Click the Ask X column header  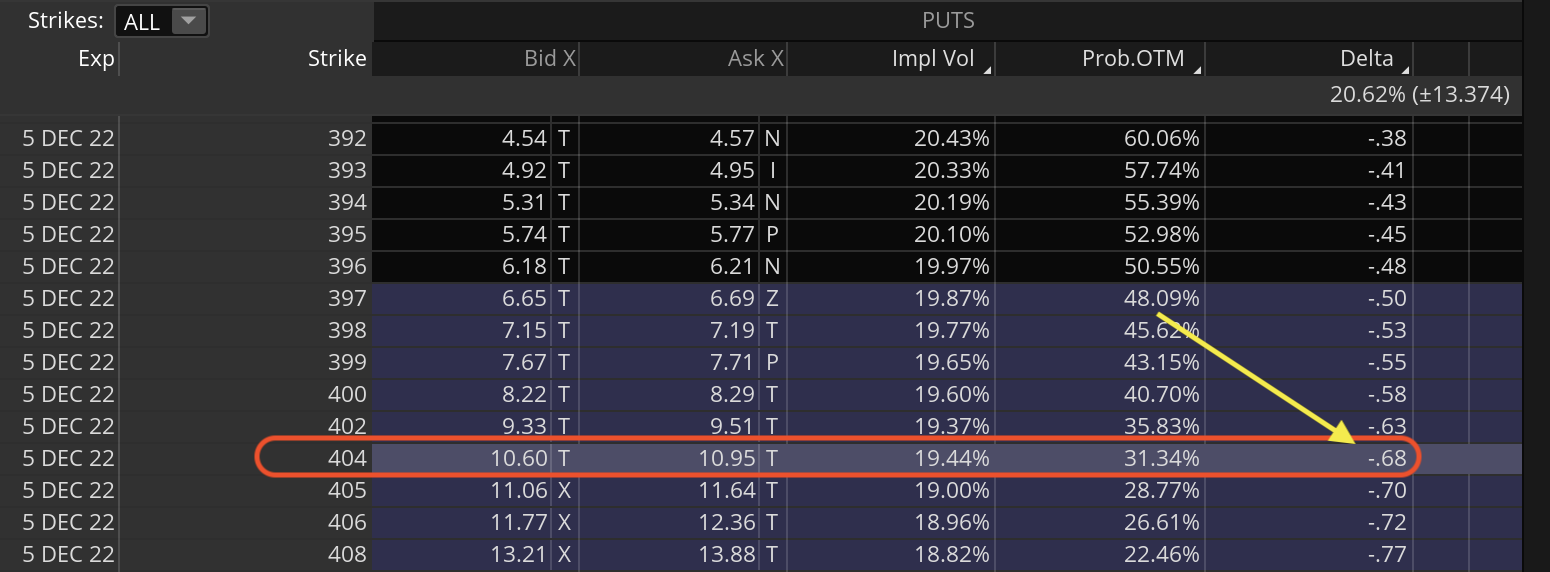pos(755,59)
